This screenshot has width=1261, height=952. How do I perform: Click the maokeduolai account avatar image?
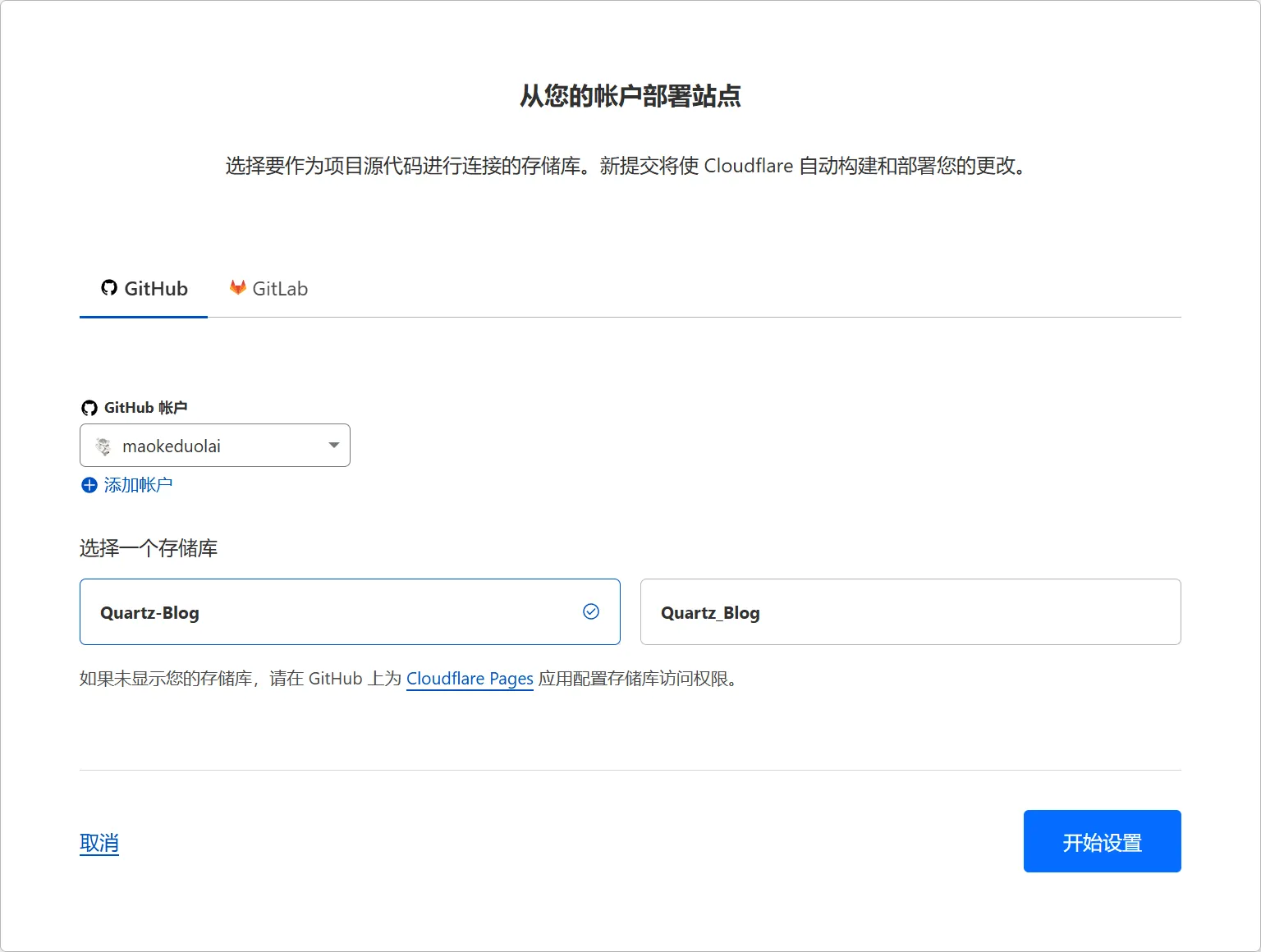(x=103, y=446)
